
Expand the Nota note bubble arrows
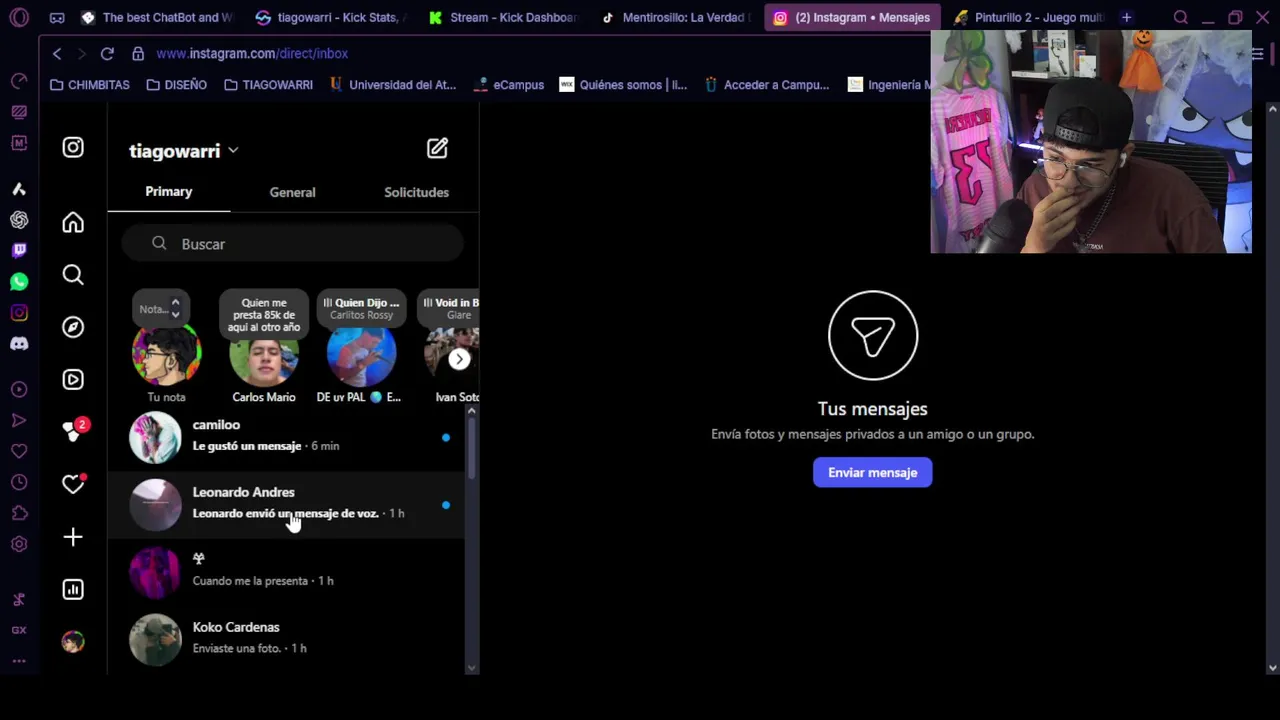pyautogui.click(x=175, y=309)
